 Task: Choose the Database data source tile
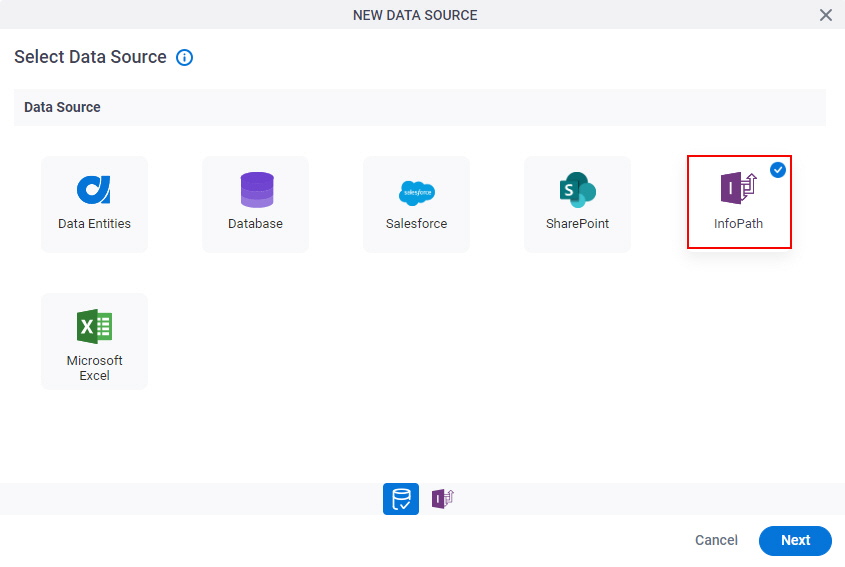(x=255, y=204)
